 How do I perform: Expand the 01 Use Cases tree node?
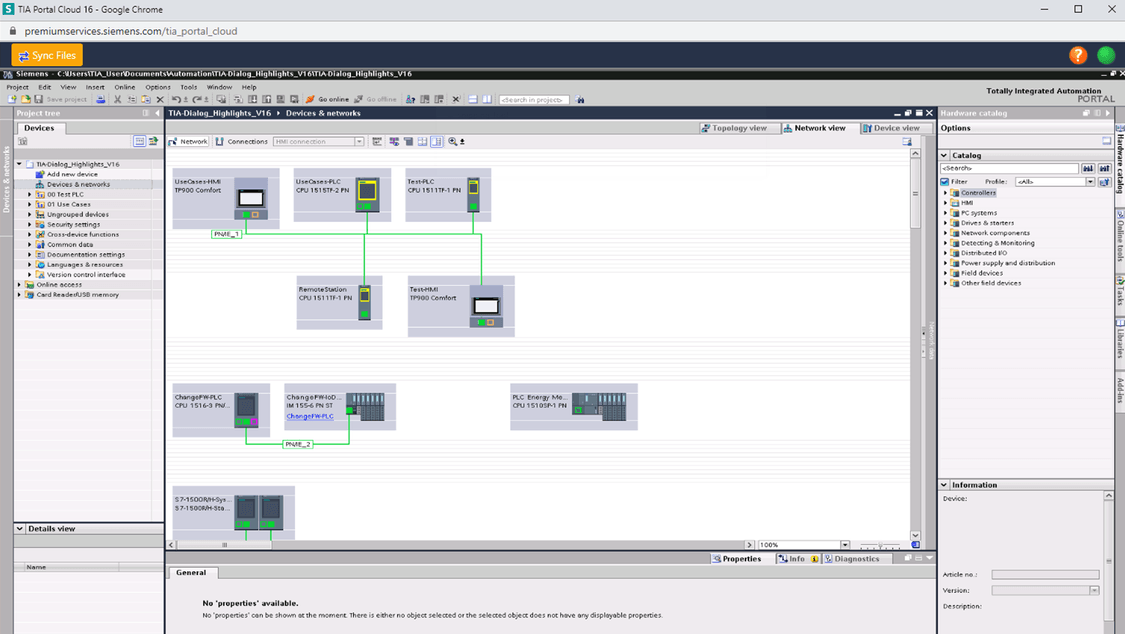pyautogui.click(x=29, y=204)
